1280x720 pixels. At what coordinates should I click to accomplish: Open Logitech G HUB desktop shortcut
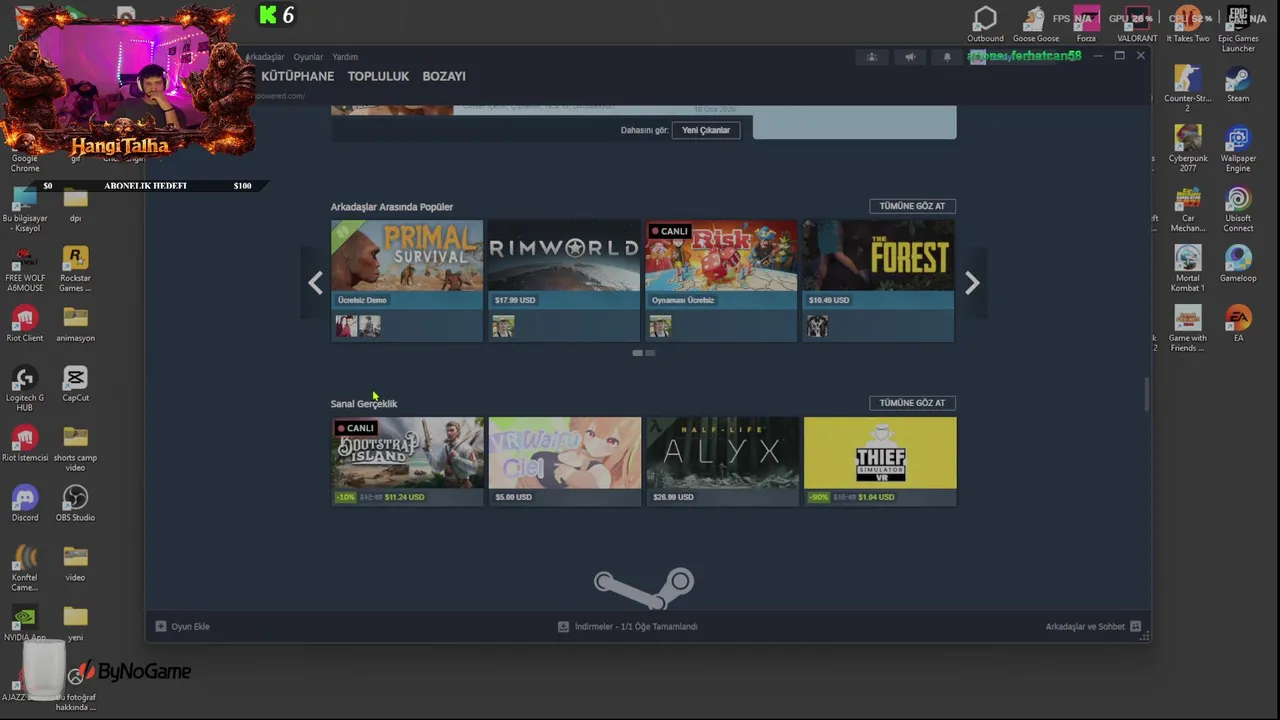click(25, 388)
